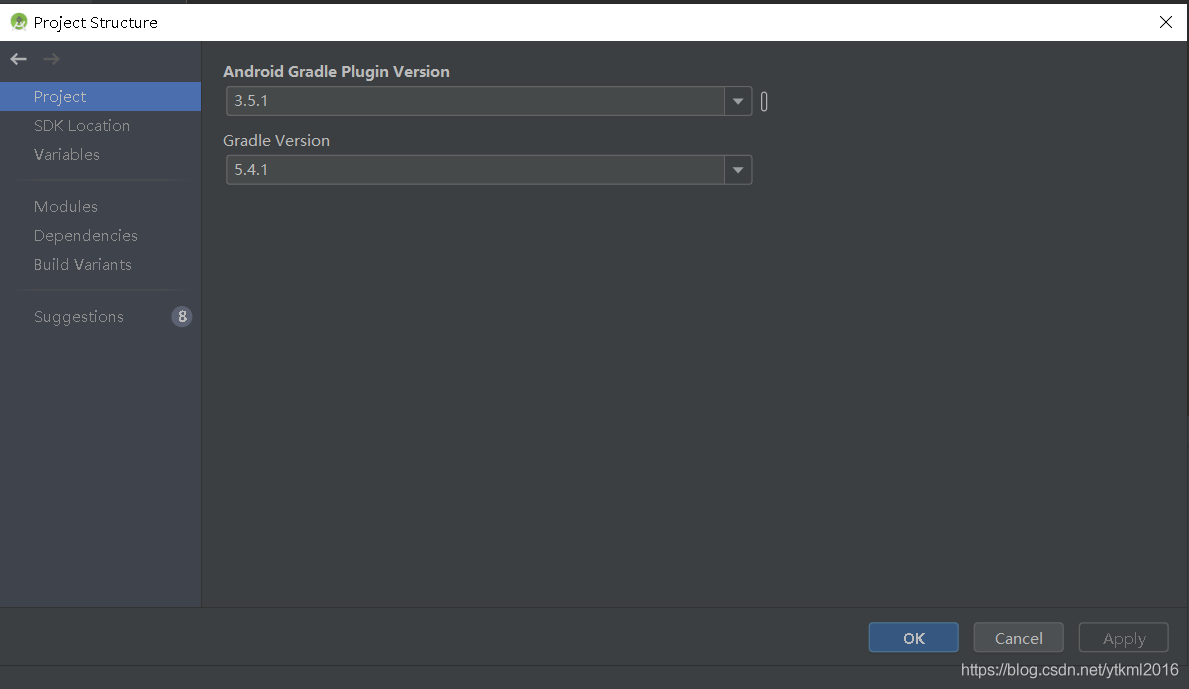View the Suggestions section

[x=79, y=317]
